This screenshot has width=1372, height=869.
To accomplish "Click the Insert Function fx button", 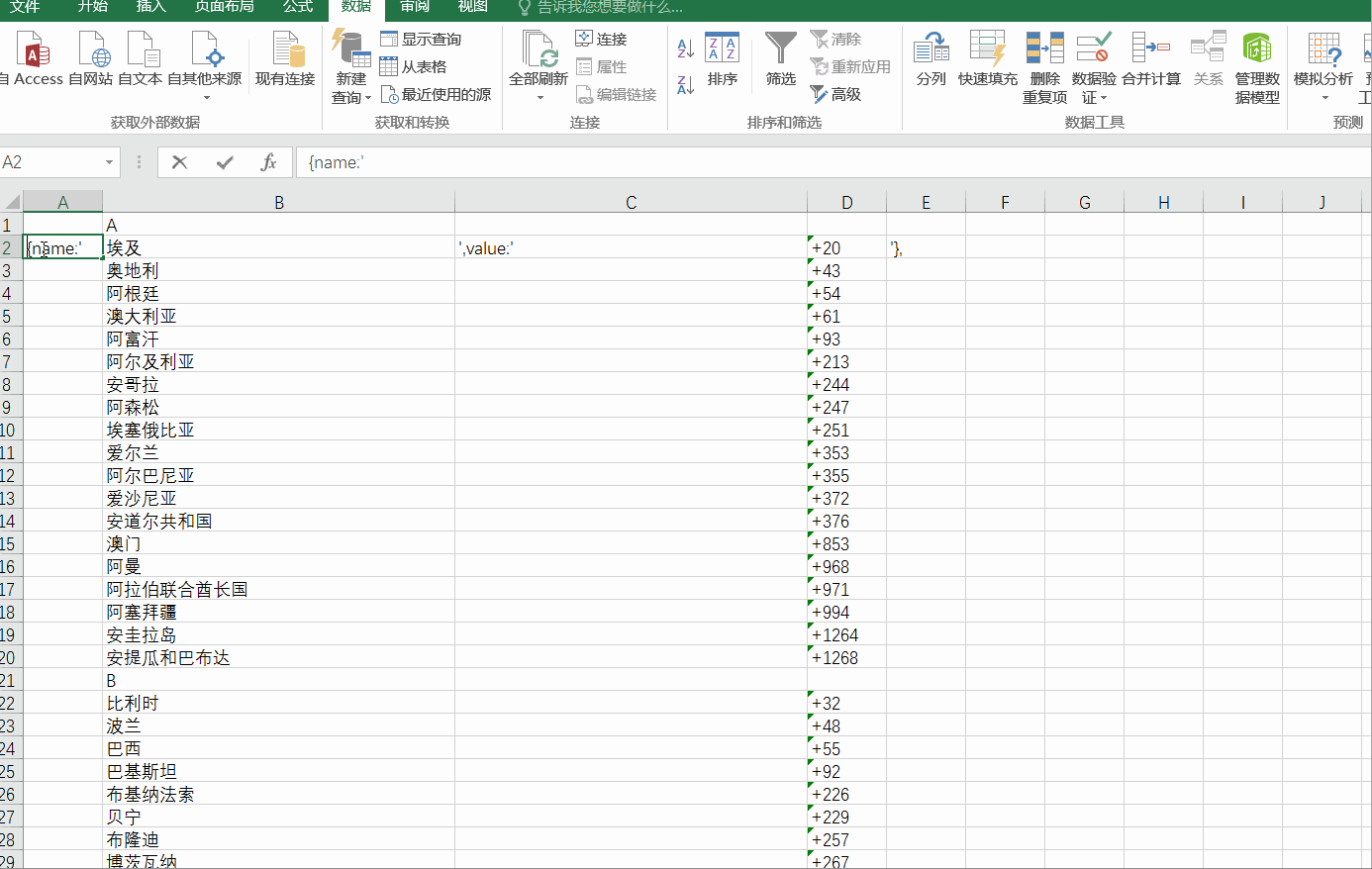I will [268, 162].
